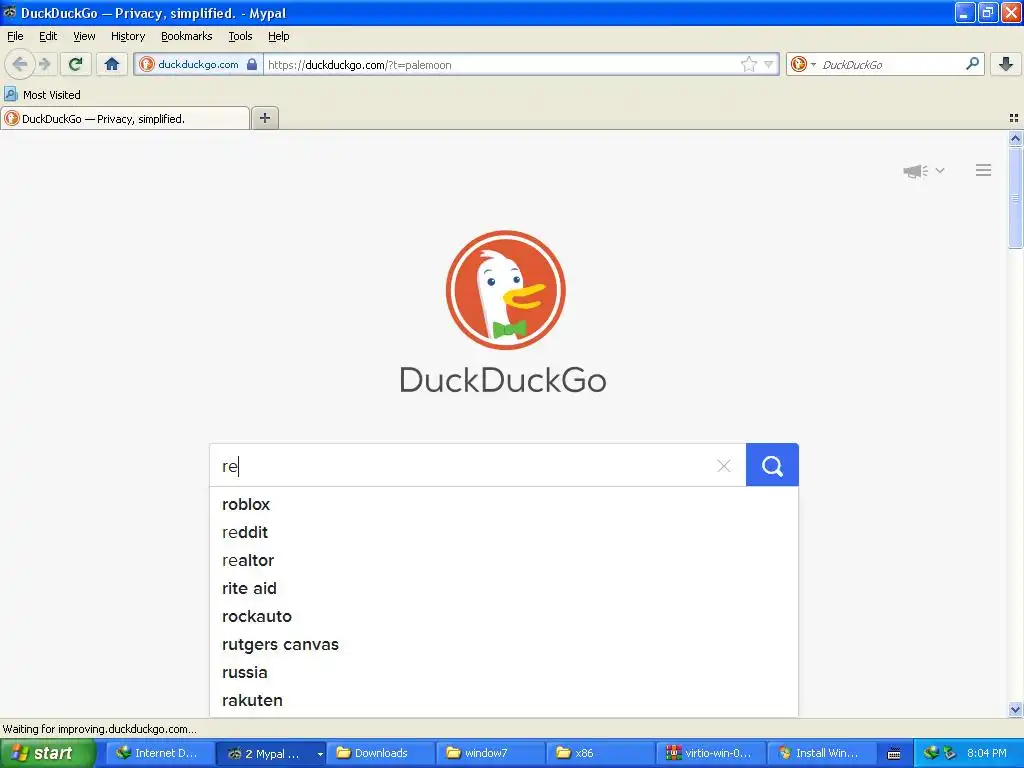Switch to Downloads folder taskbar item
This screenshot has height=768, width=1024.
point(380,753)
